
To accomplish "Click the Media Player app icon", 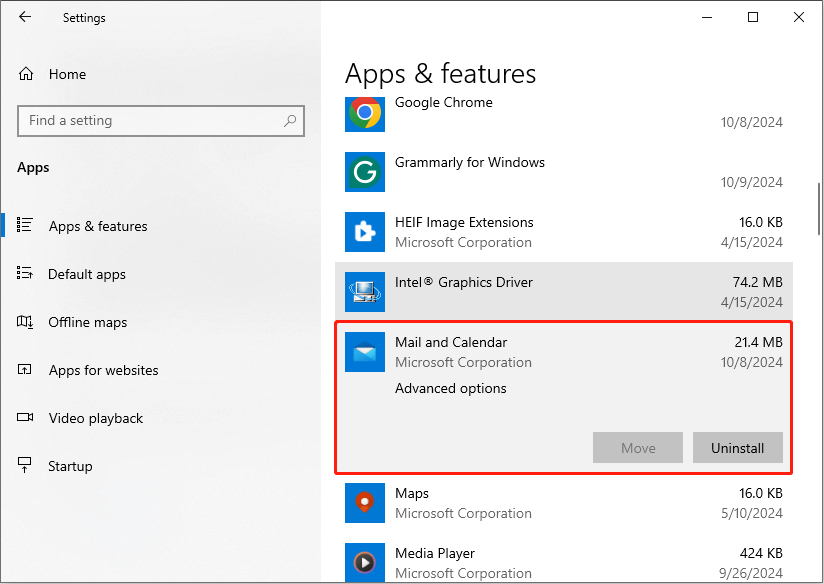I will click(365, 562).
